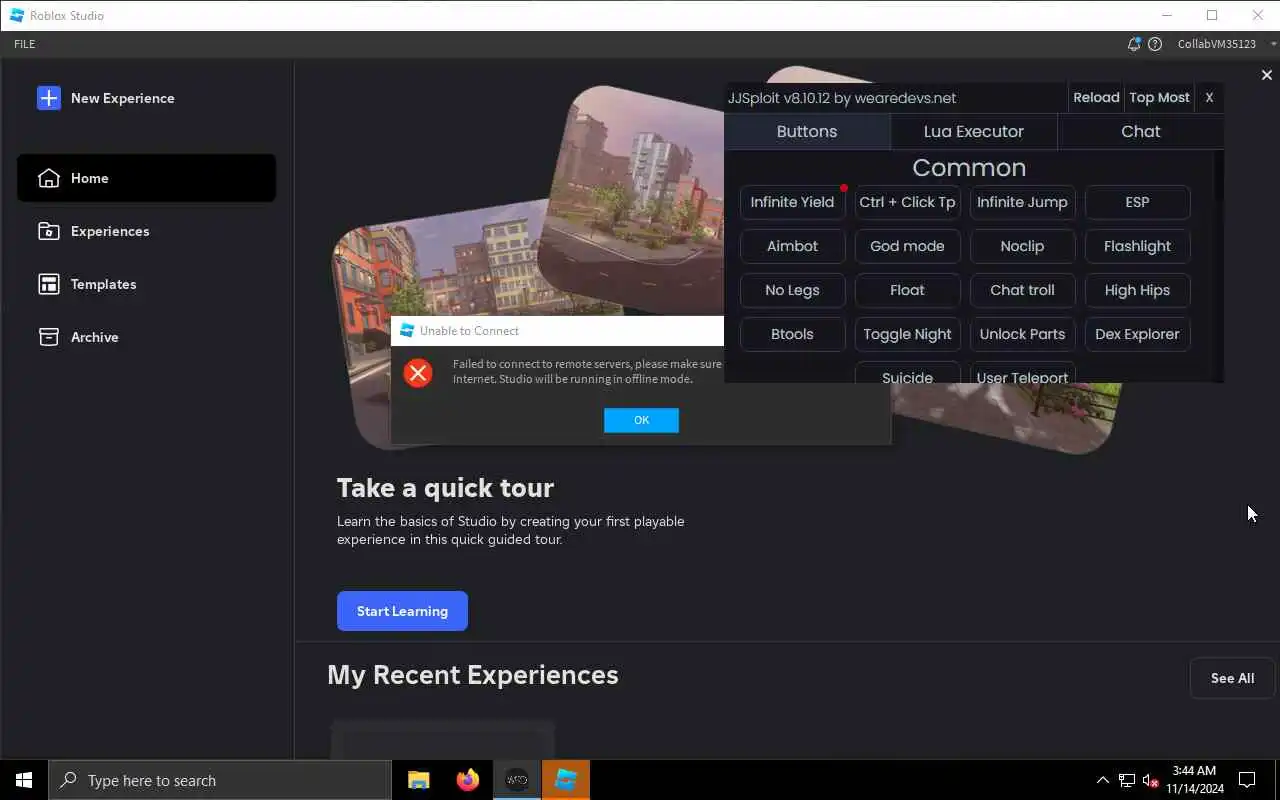Image resolution: width=1280 pixels, height=800 pixels.
Task: Open the Experiences section in sidebar
Action: point(146,231)
